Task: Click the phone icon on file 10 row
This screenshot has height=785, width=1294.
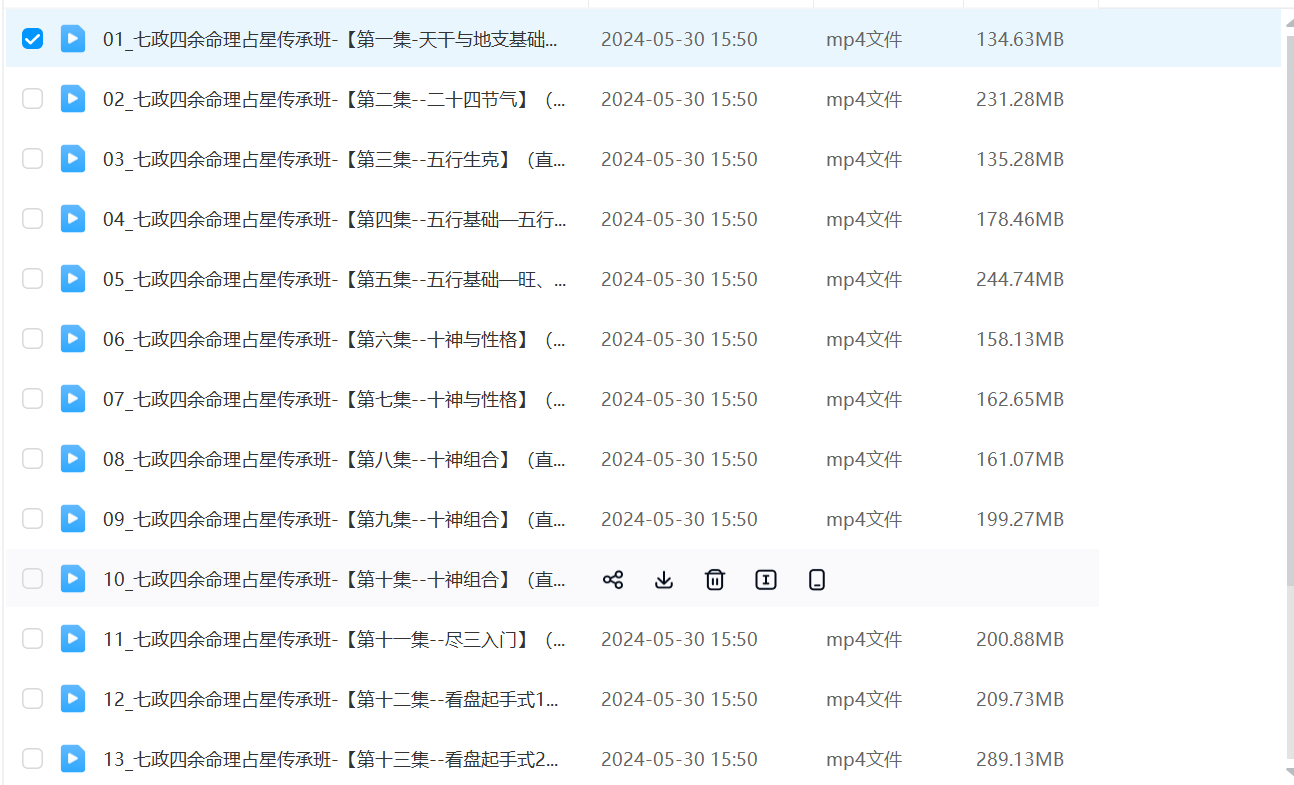Action: tap(817, 579)
